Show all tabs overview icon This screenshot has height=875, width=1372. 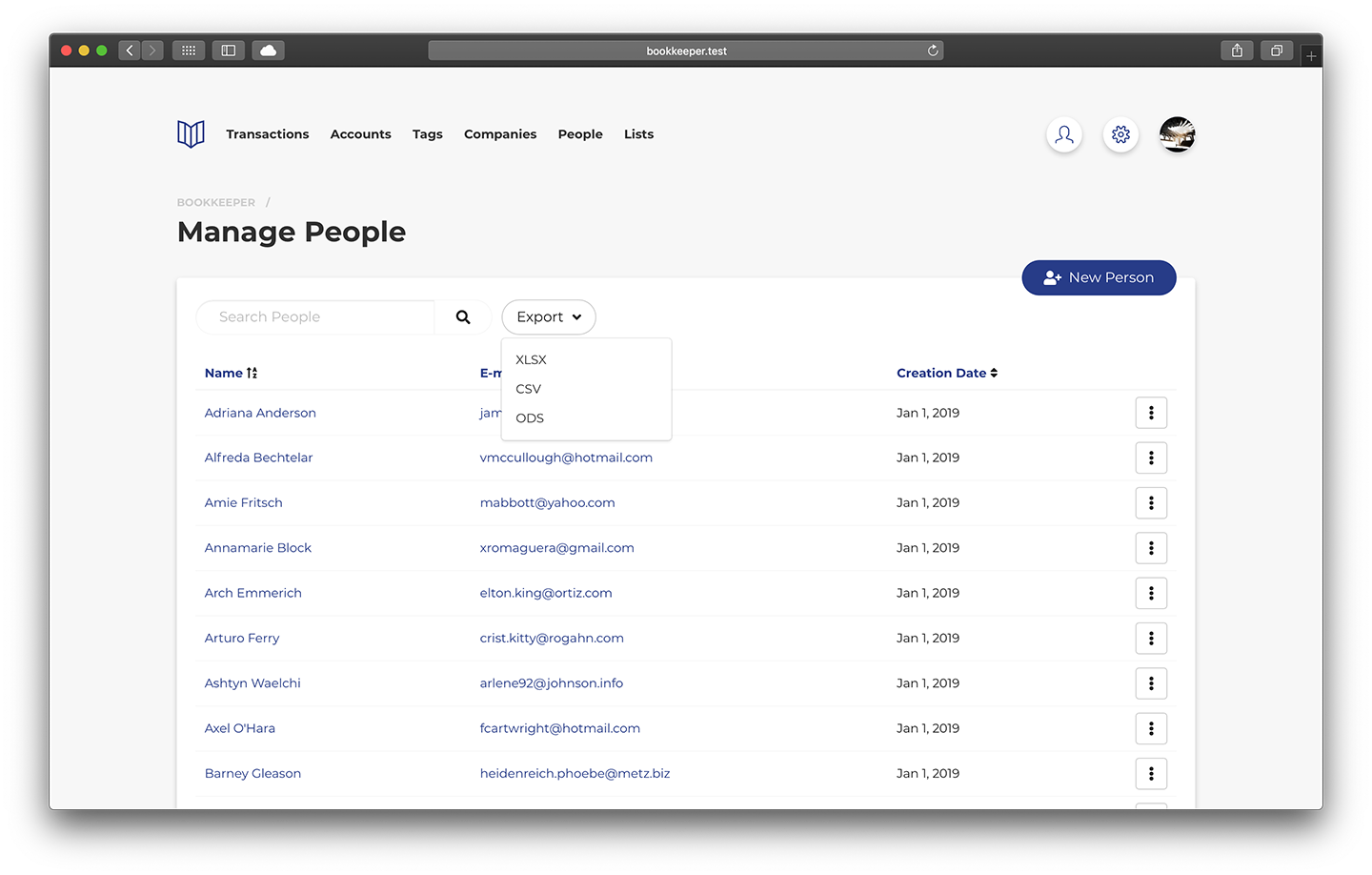(x=1277, y=51)
